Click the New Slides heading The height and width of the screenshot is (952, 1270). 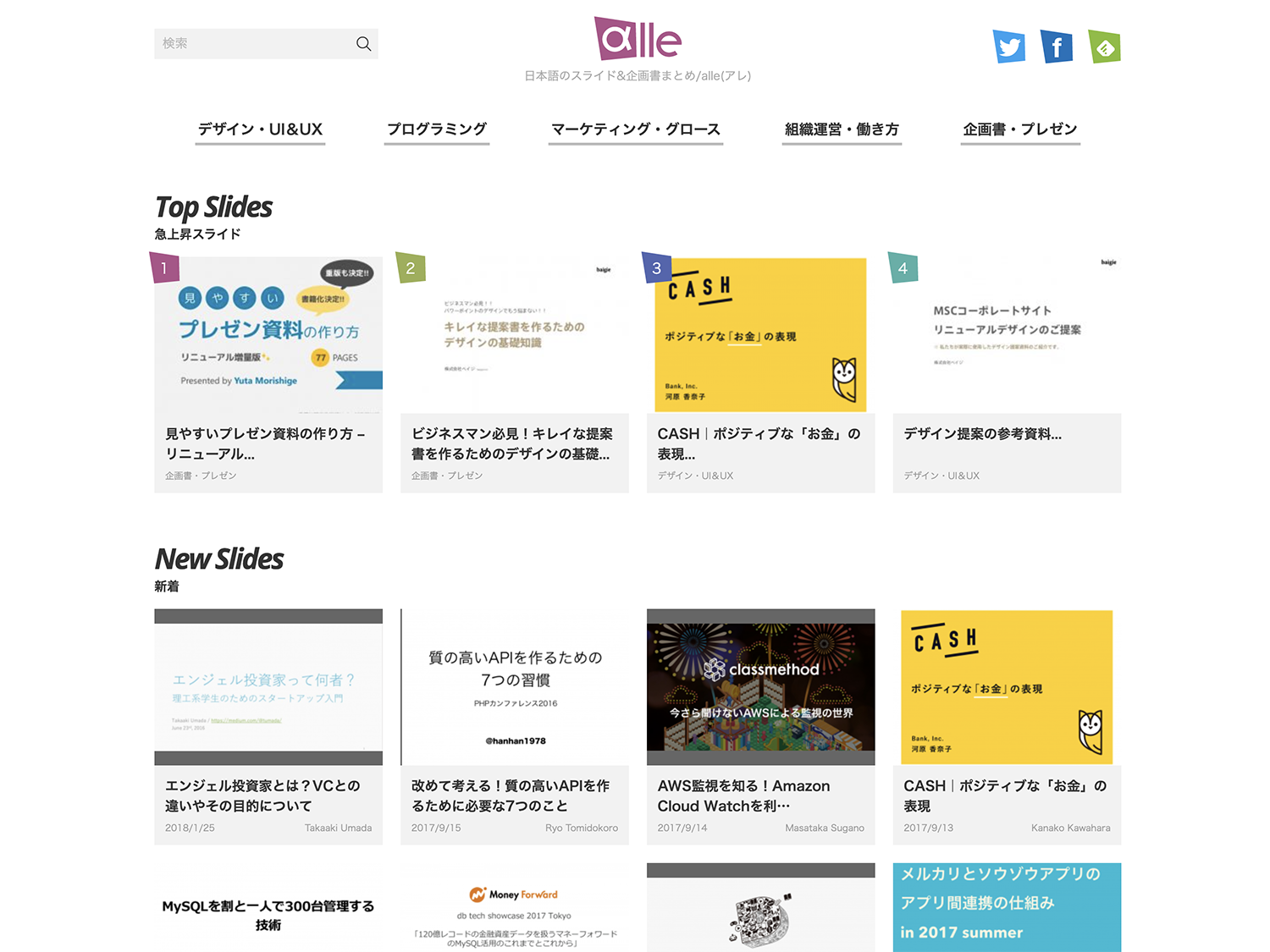pos(219,559)
